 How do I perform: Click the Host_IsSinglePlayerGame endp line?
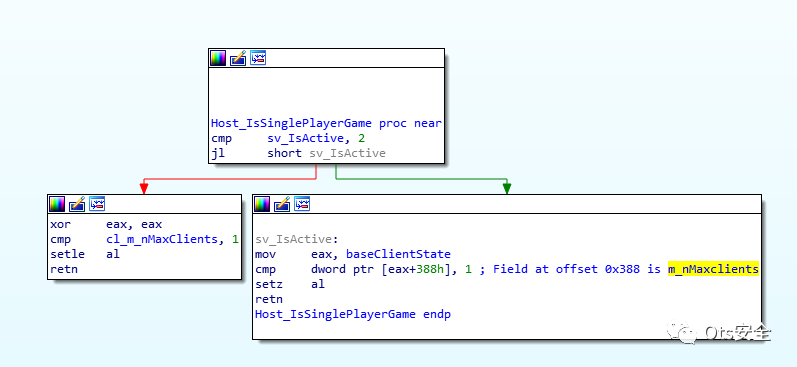coord(353,314)
